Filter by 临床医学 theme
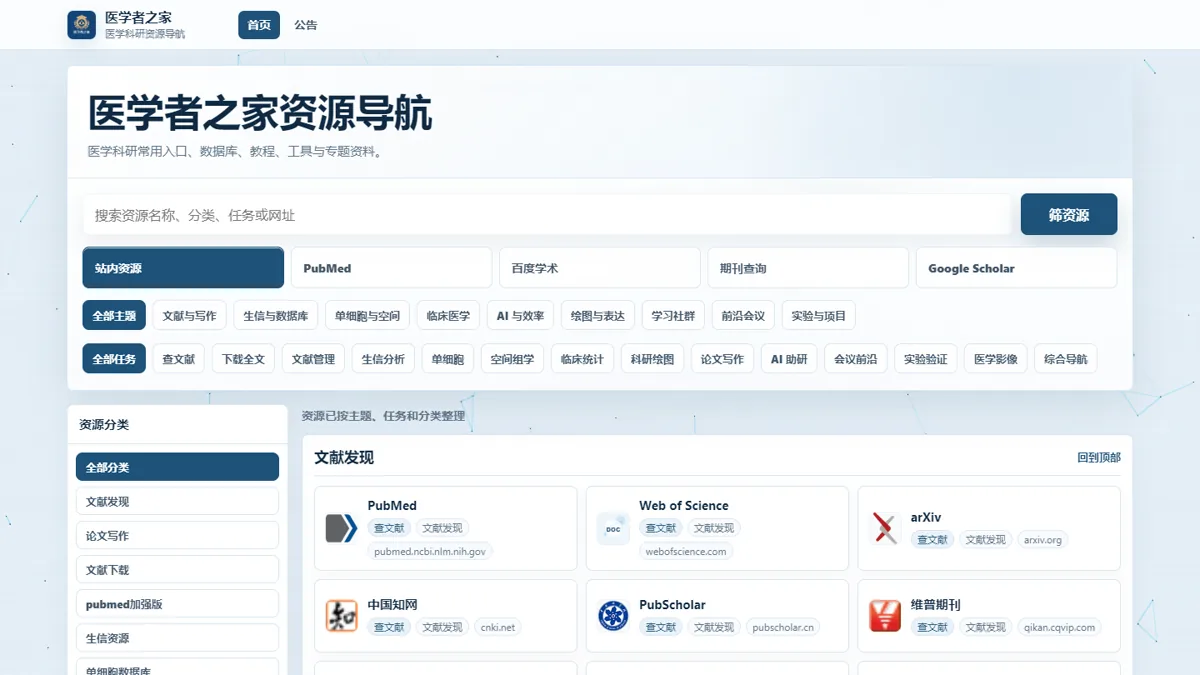1200x675 pixels. [x=448, y=316]
